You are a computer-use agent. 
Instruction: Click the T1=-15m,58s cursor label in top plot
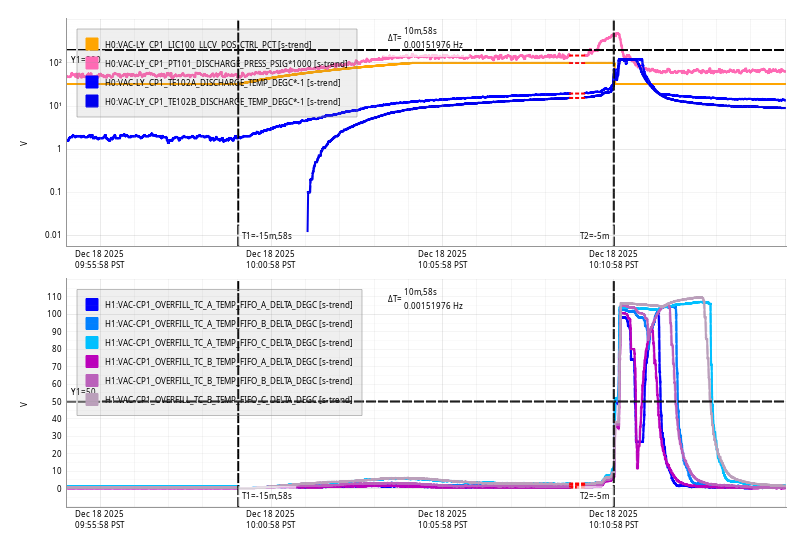tap(267, 236)
